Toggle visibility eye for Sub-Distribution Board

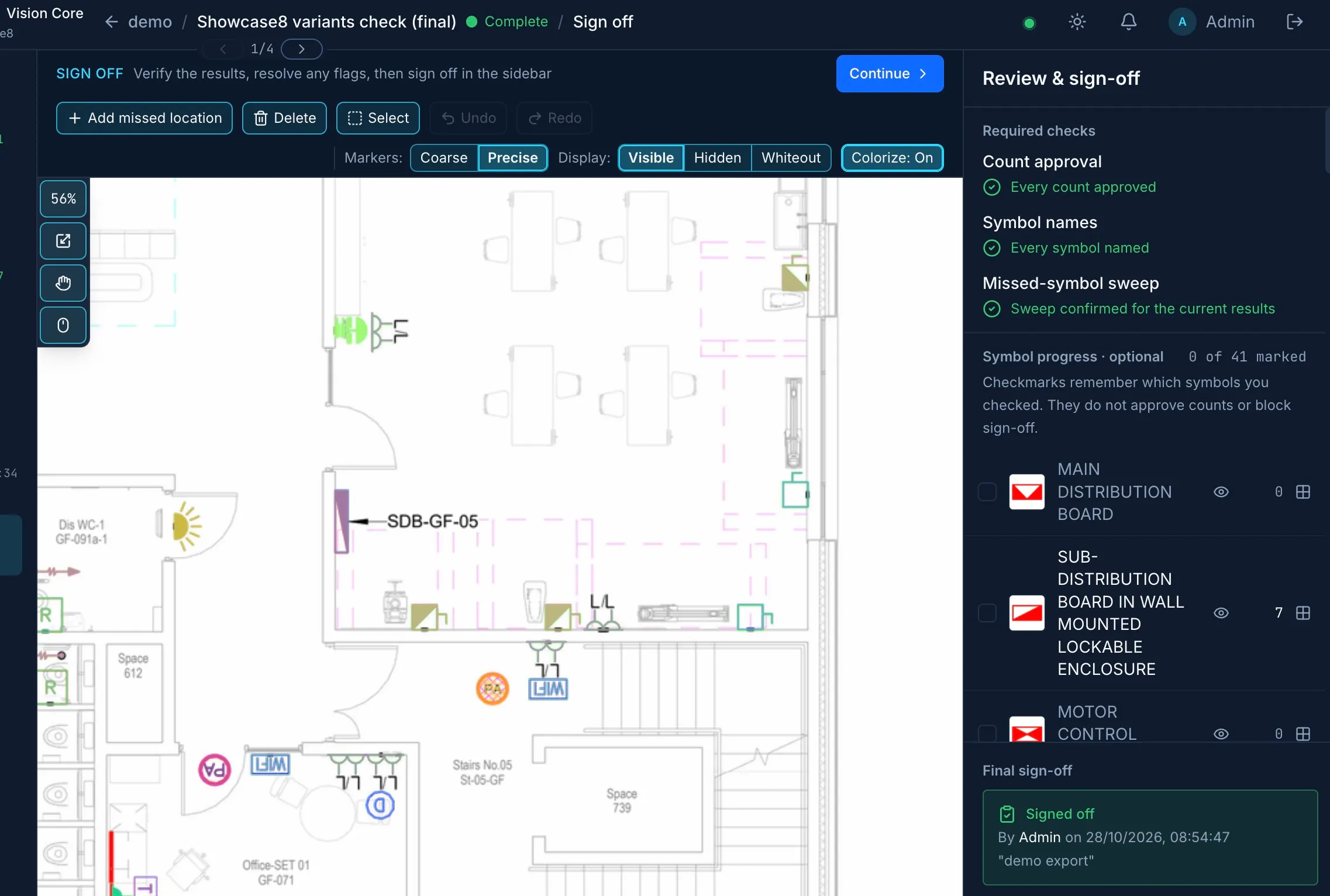tap(1221, 613)
